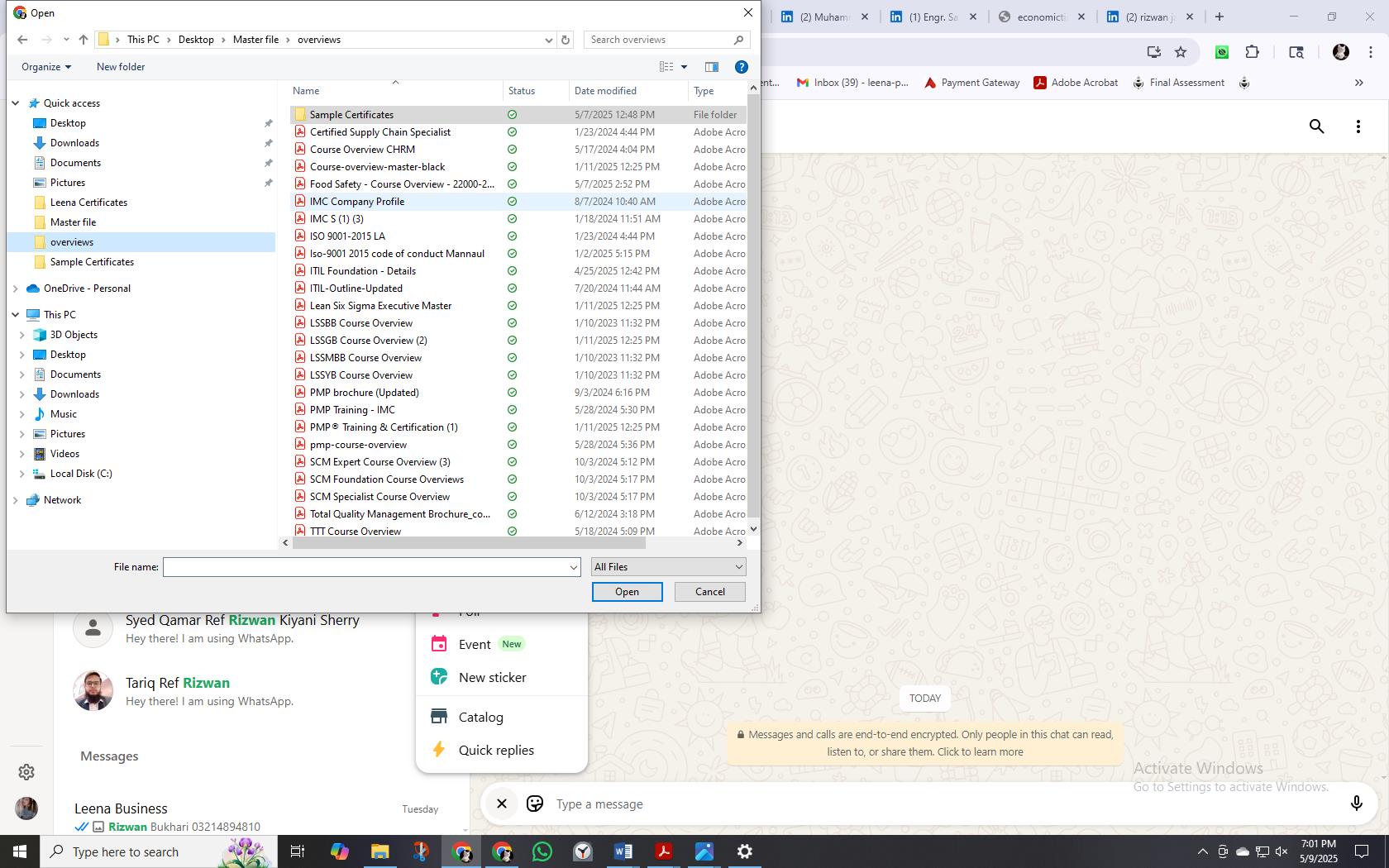Expand address bar previous locations dropdown
1389x868 pixels.
548,40
